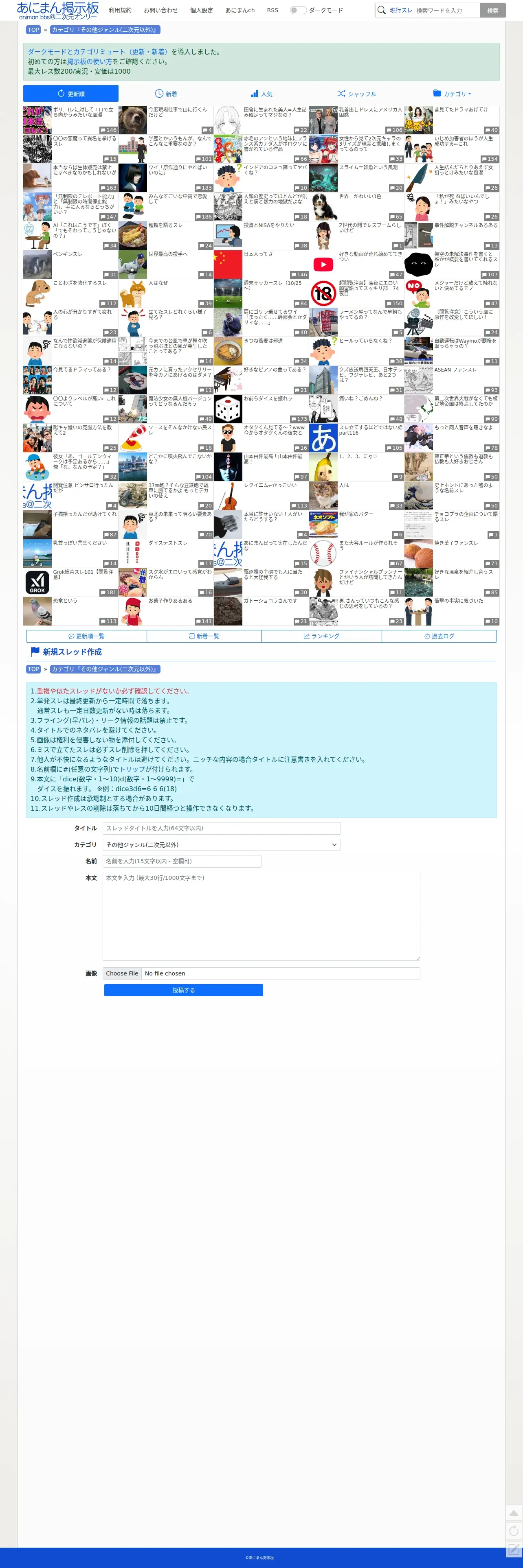
Task: Focus the 本文 textarea
Action: pyautogui.click(x=261, y=916)
